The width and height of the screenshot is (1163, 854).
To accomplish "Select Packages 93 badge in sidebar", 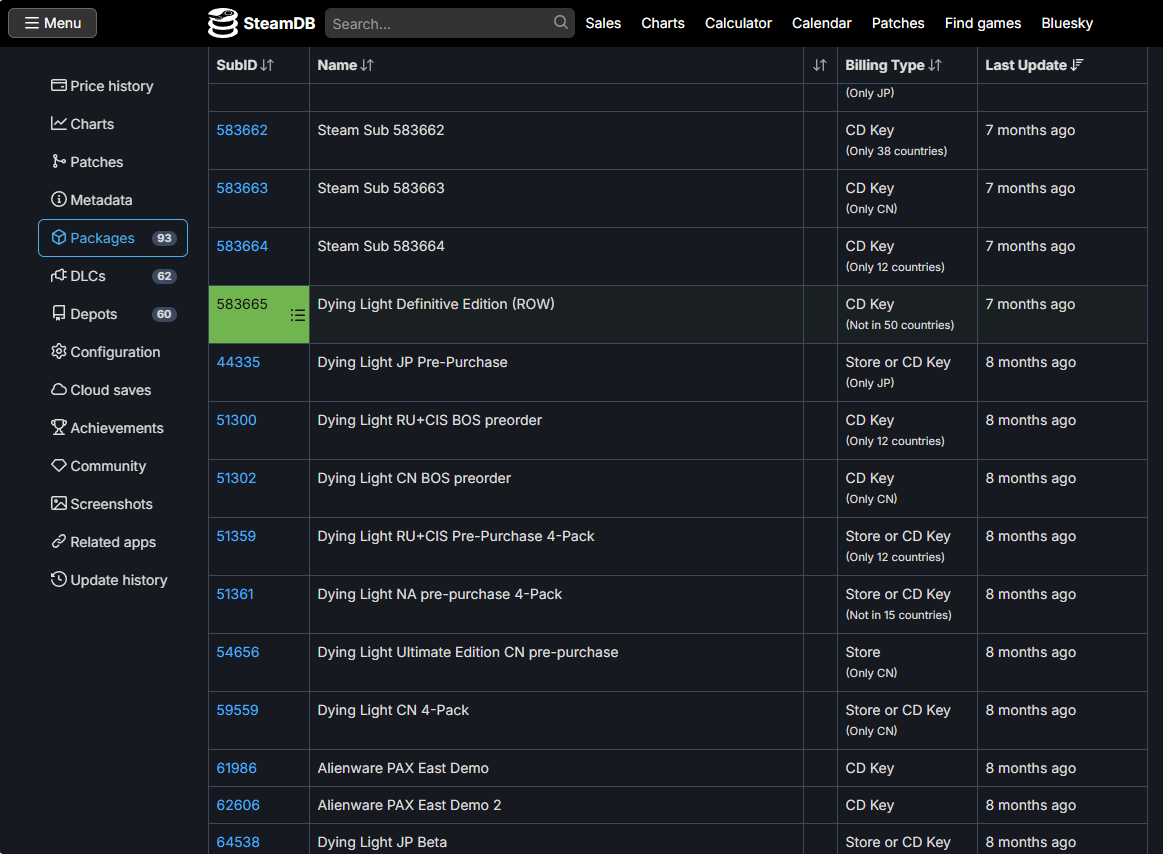I will (x=164, y=238).
